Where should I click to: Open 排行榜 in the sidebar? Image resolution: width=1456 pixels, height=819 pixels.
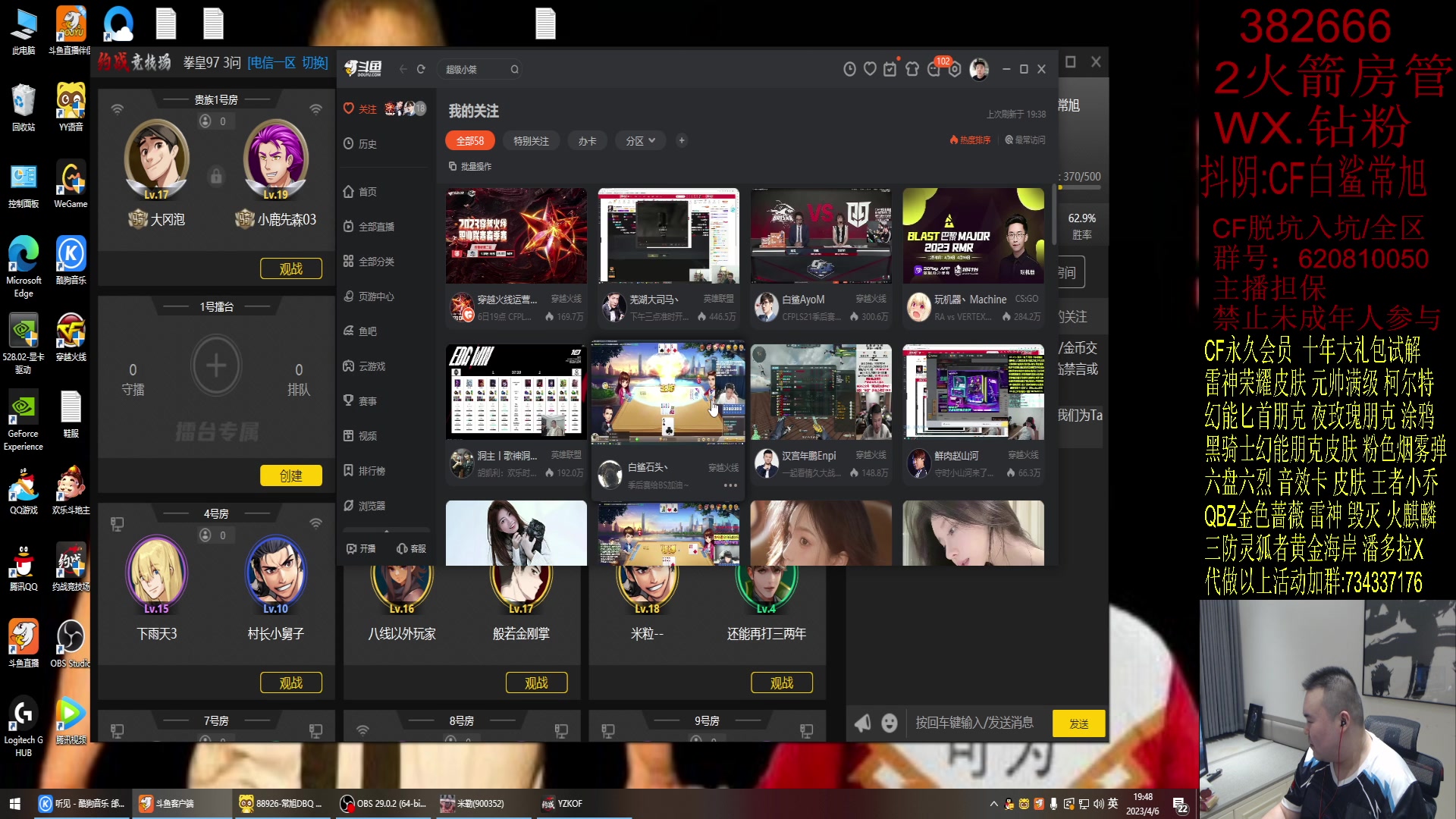point(364,471)
